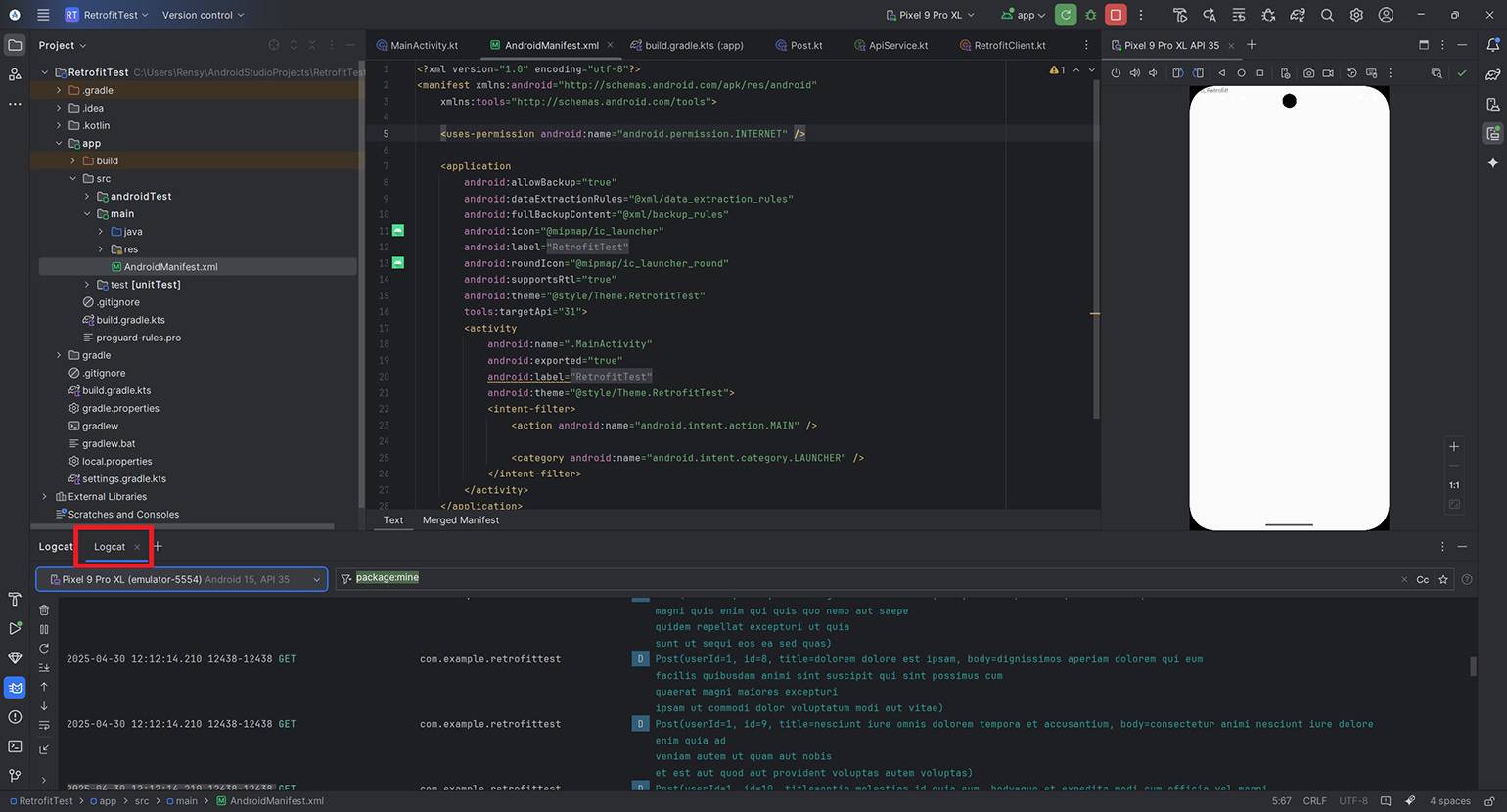Image resolution: width=1507 pixels, height=812 pixels.
Task: Open the main hamburger menu
Action: [x=43, y=15]
